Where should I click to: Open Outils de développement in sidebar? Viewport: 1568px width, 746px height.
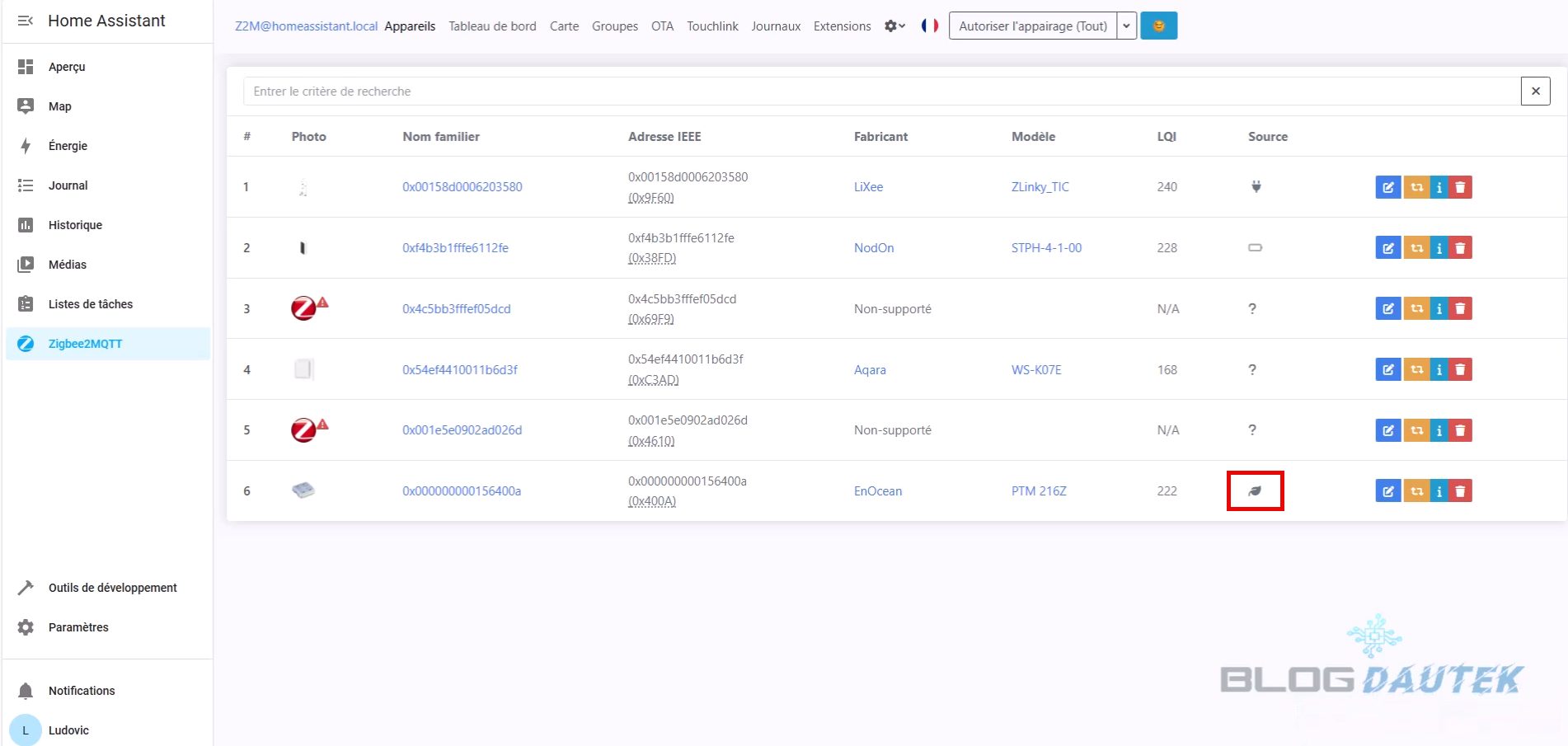[x=112, y=588]
